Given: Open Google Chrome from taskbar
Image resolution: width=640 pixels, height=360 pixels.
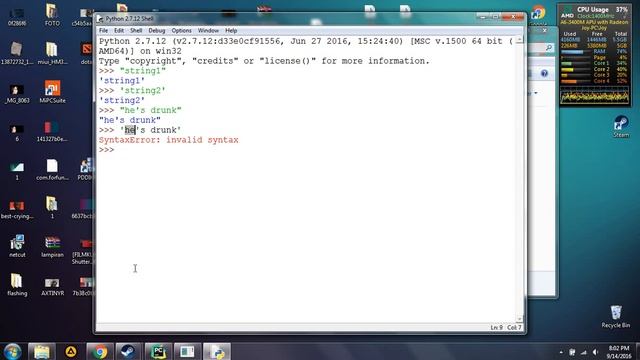Looking at the screenshot, I should tap(100, 351).
